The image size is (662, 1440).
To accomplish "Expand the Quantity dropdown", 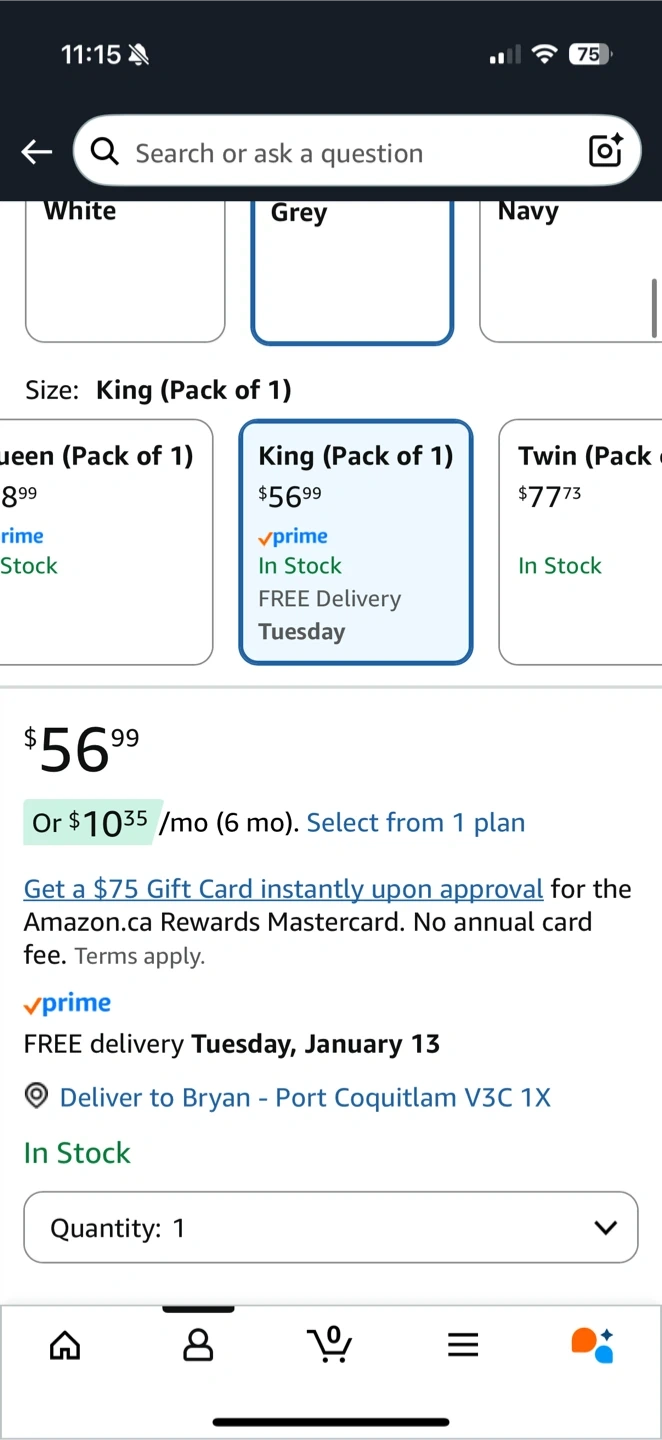I will click(x=331, y=1227).
